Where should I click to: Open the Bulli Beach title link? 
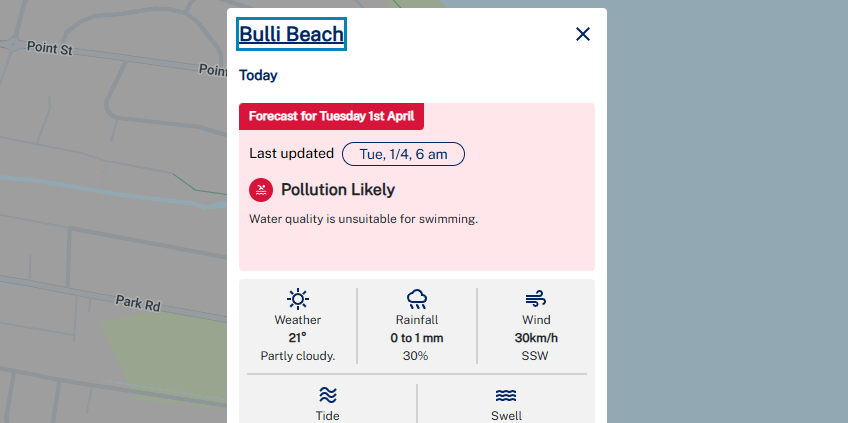[x=291, y=34]
